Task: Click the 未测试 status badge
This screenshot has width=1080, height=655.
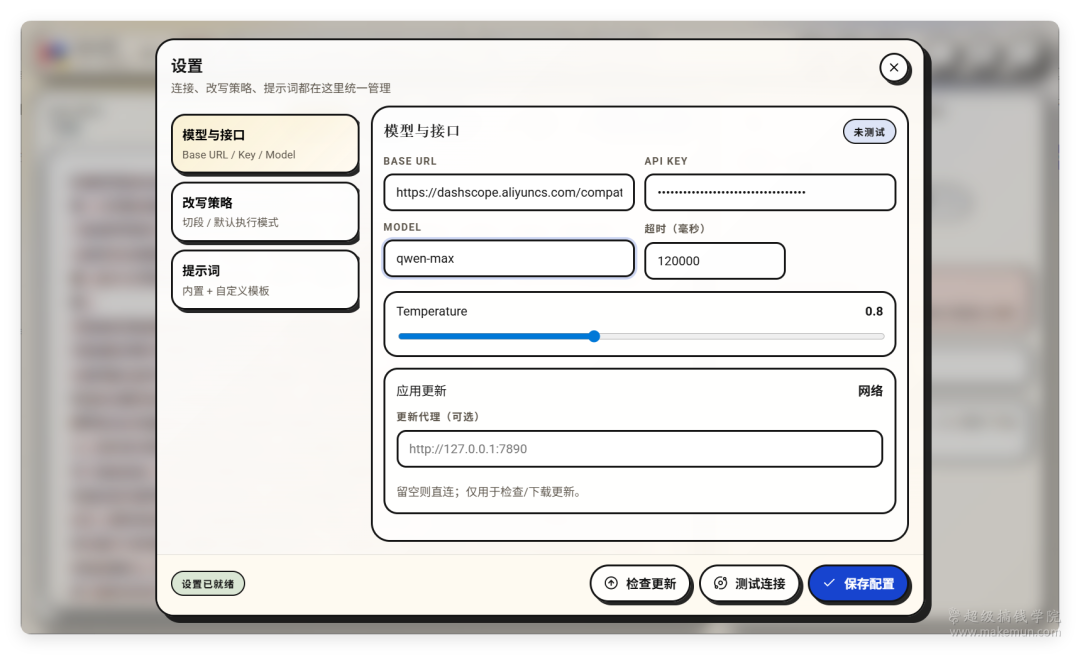Action: 869,132
